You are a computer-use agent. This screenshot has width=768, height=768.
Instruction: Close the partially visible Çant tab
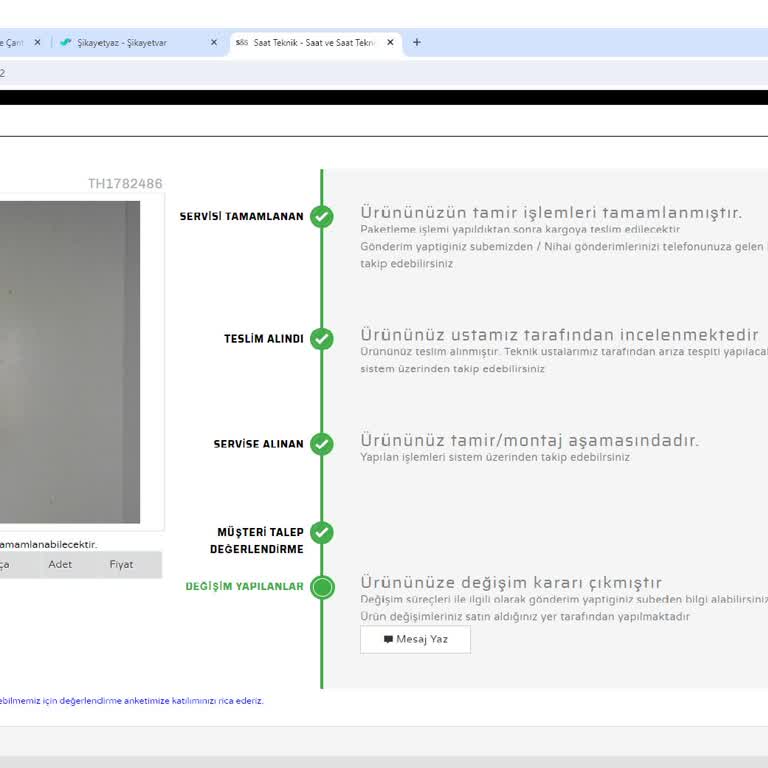(x=37, y=43)
